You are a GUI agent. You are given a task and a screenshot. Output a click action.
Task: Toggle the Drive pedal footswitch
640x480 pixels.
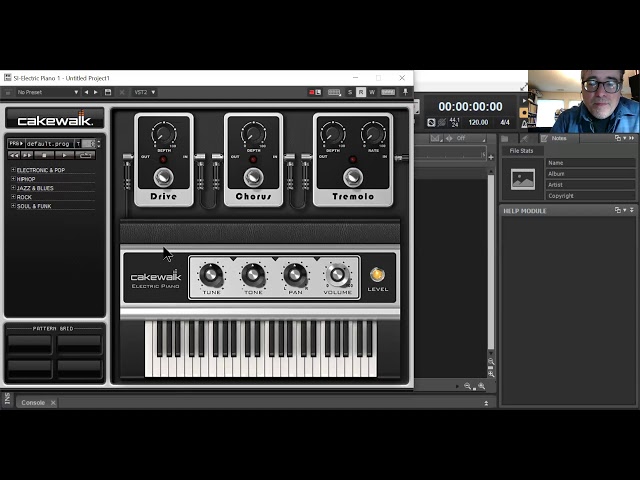coord(164,177)
